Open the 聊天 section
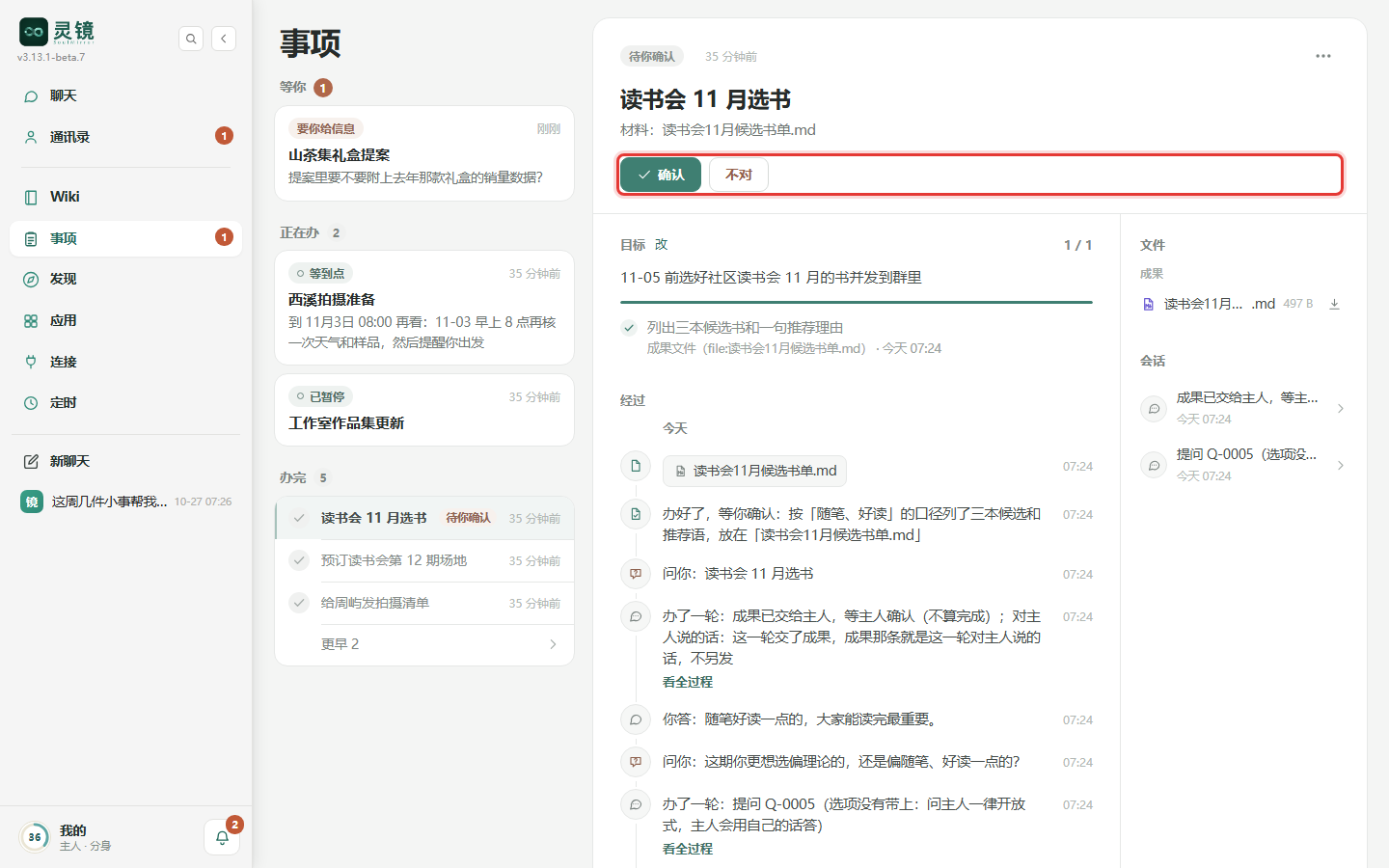This screenshot has height=868, width=1389. 125,95
